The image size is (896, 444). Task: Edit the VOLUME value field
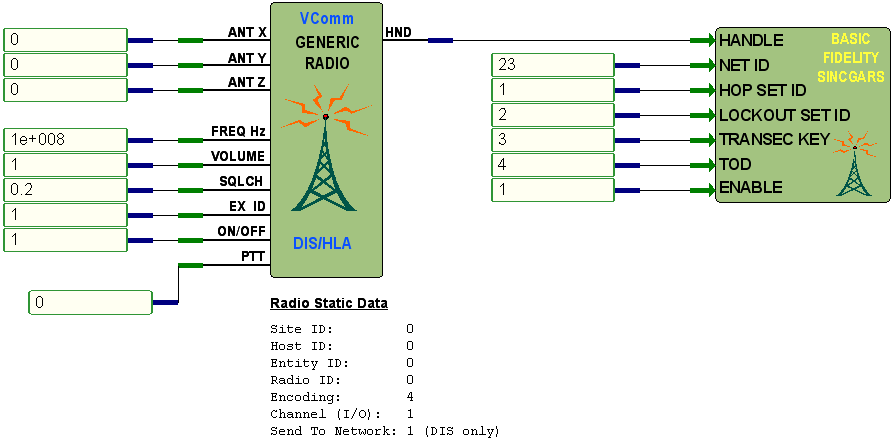65,165
